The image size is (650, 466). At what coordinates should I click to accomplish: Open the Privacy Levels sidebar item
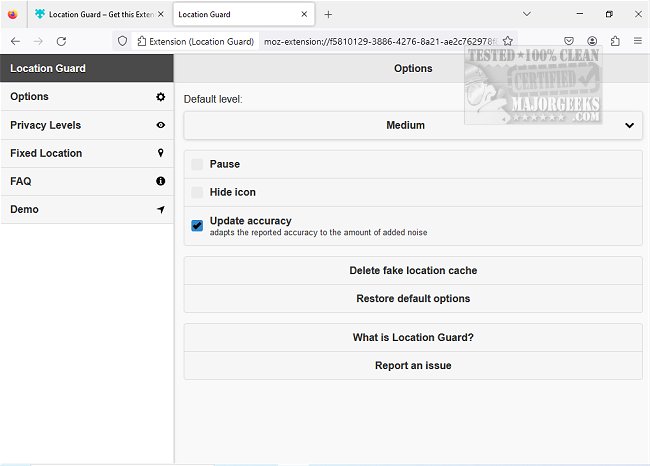(x=87, y=125)
